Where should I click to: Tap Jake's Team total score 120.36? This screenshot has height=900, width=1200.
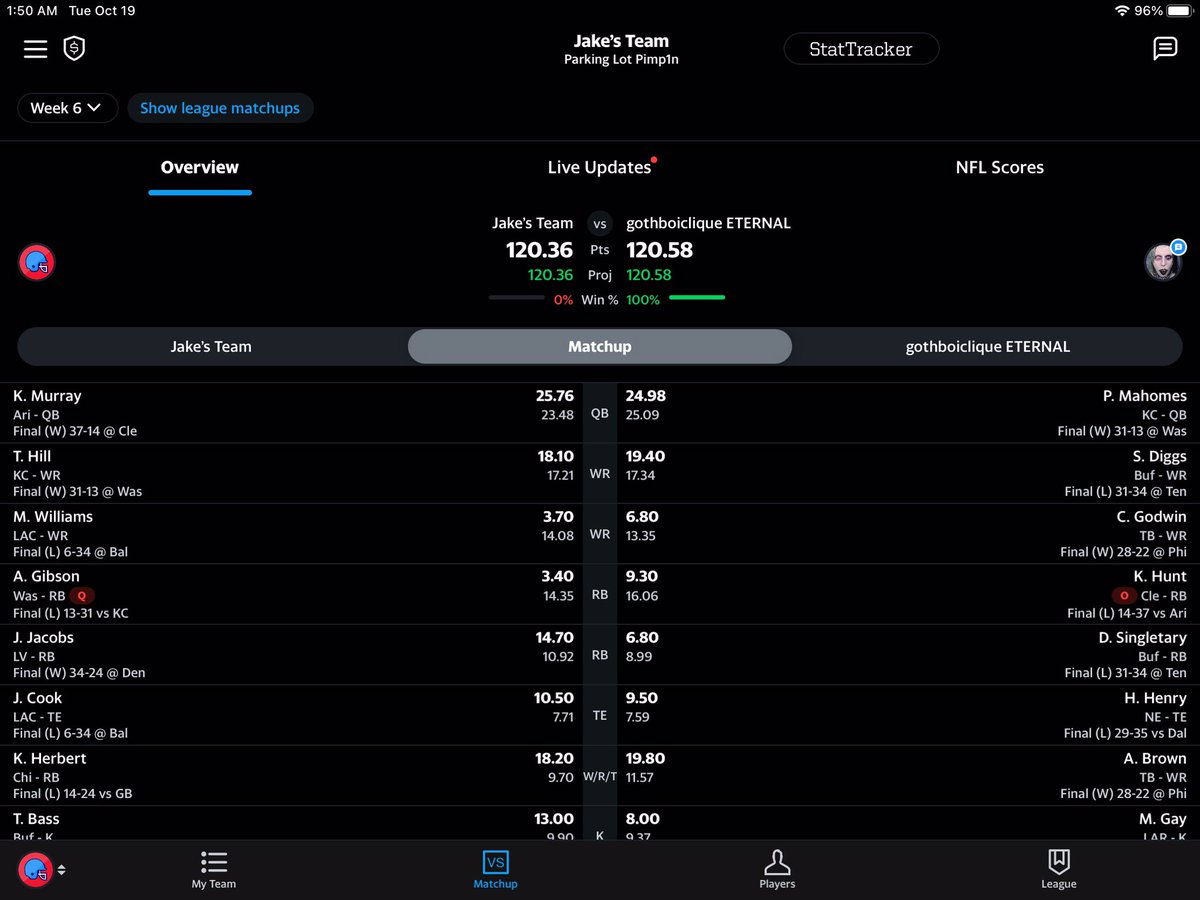pyautogui.click(x=540, y=250)
